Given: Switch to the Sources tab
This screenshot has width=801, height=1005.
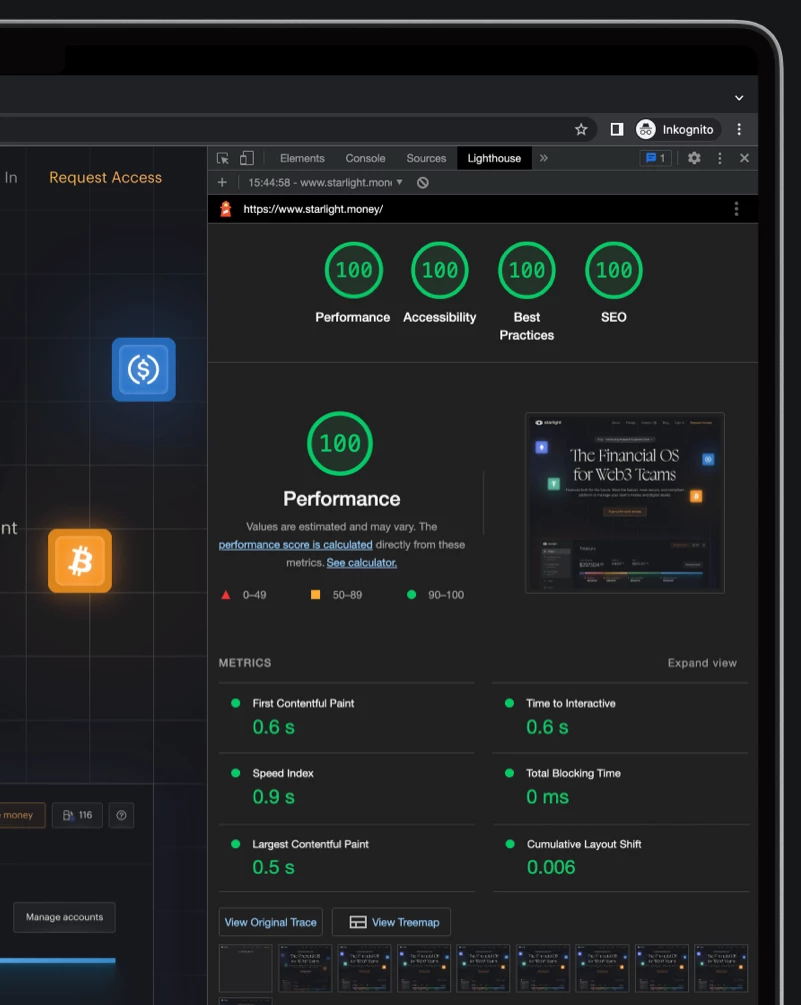Looking at the screenshot, I should (x=426, y=158).
